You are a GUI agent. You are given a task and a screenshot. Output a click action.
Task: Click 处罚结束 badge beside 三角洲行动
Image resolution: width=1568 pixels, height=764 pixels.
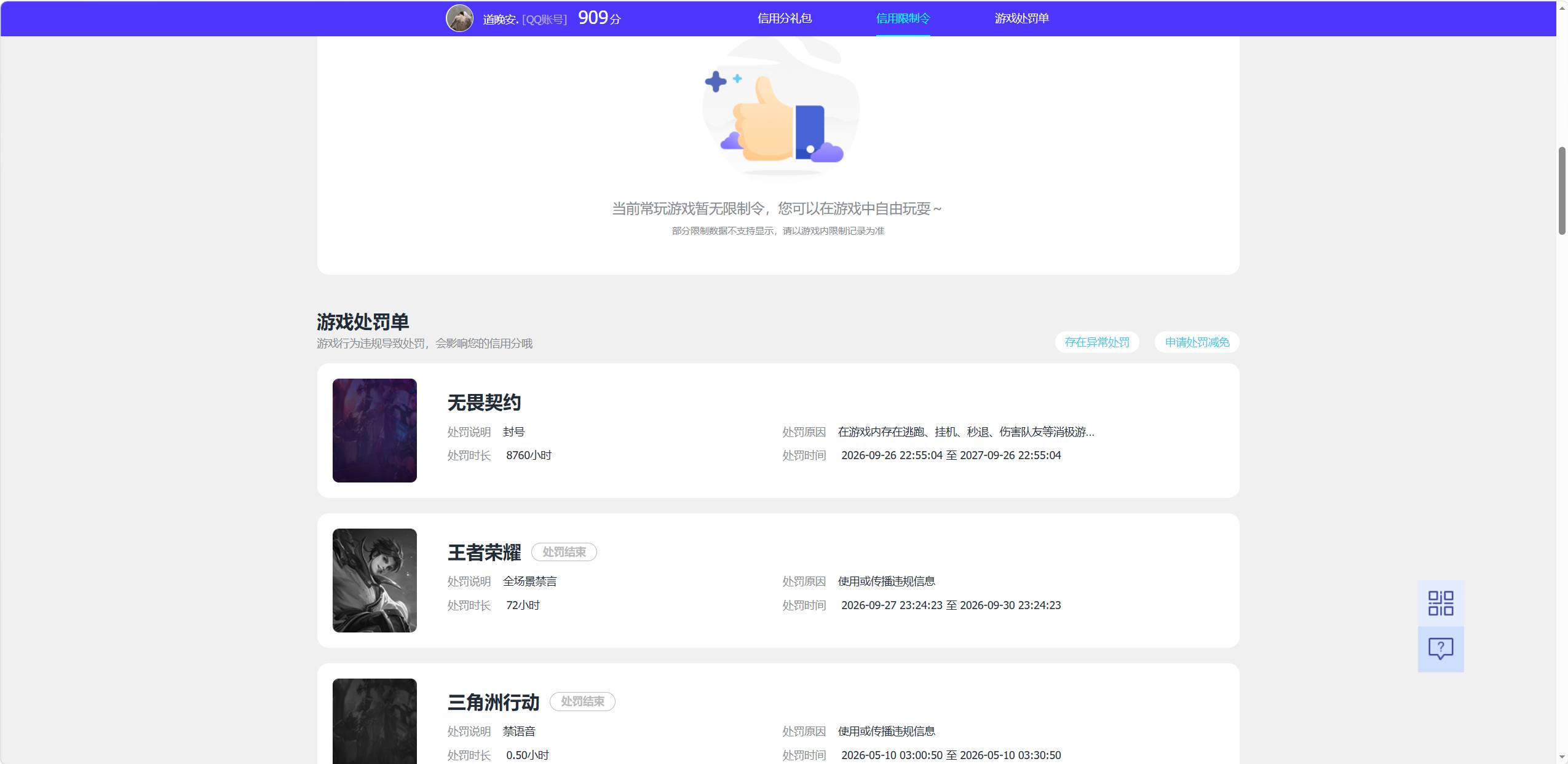tap(582, 701)
